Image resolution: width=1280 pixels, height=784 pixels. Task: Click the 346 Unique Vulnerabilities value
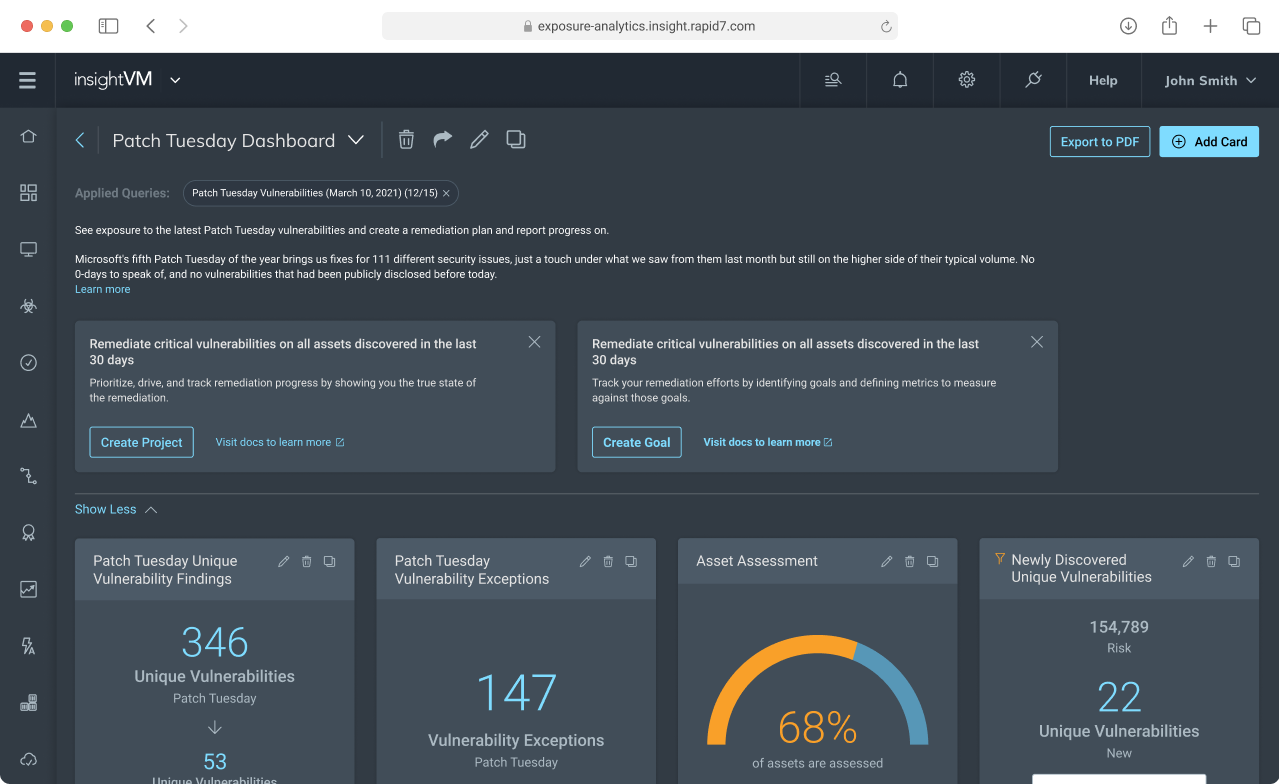point(215,642)
